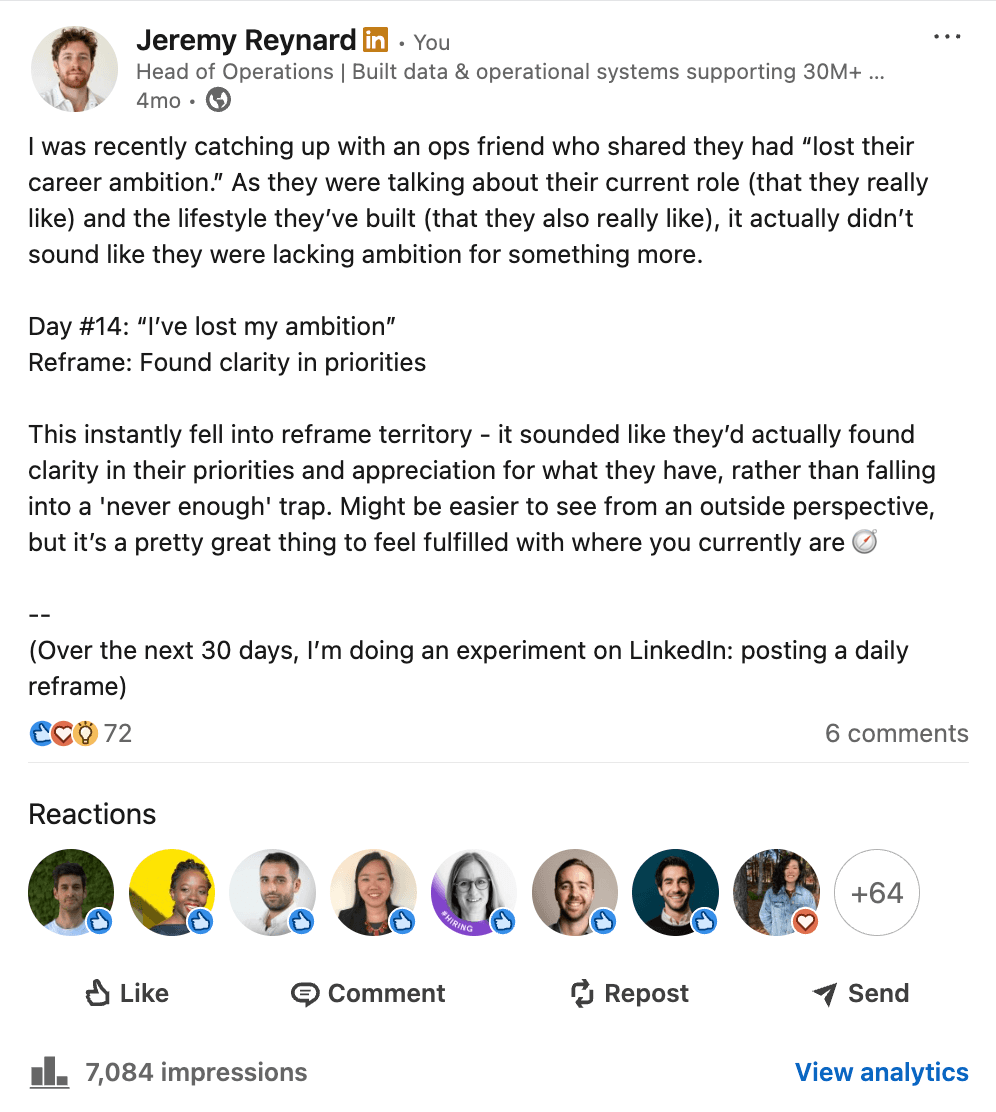
Task: Click the reactor avatar with heart reaction
Action: click(776, 892)
